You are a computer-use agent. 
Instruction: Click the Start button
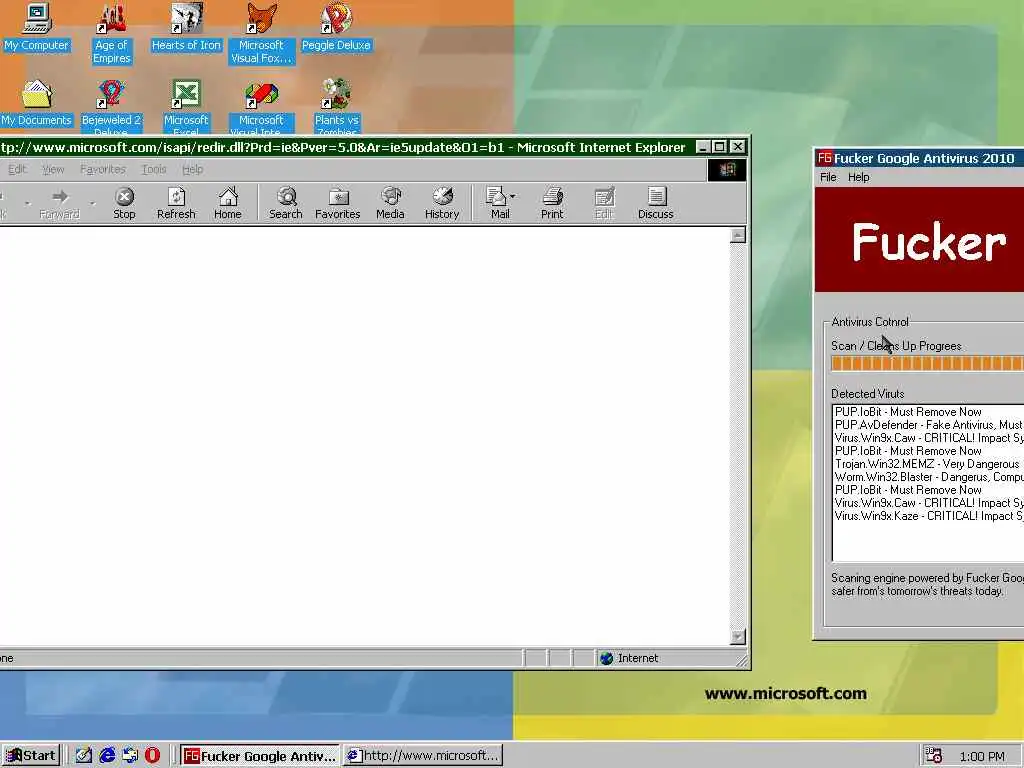tap(31, 756)
